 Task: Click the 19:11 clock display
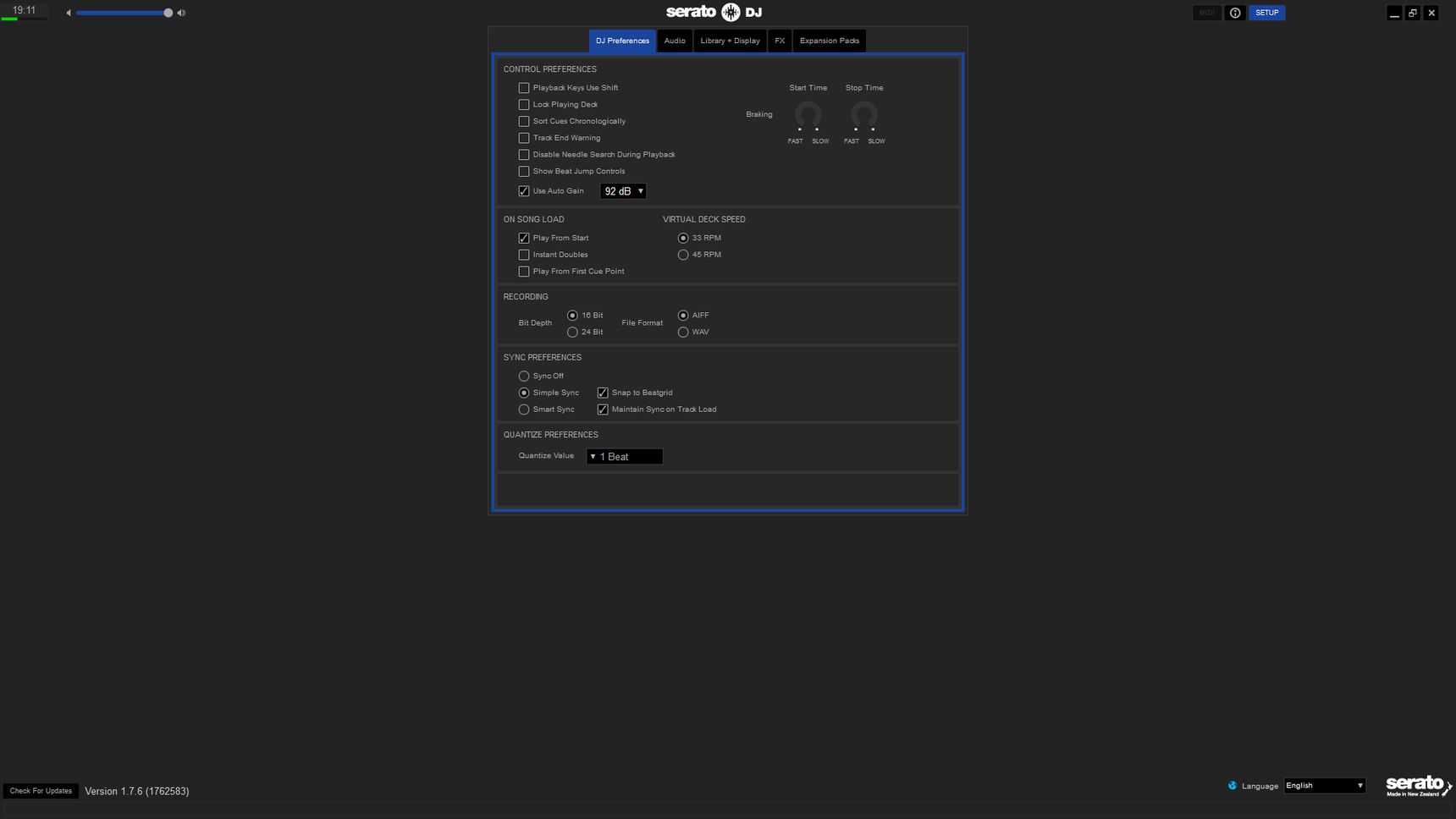pyautogui.click(x=24, y=10)
